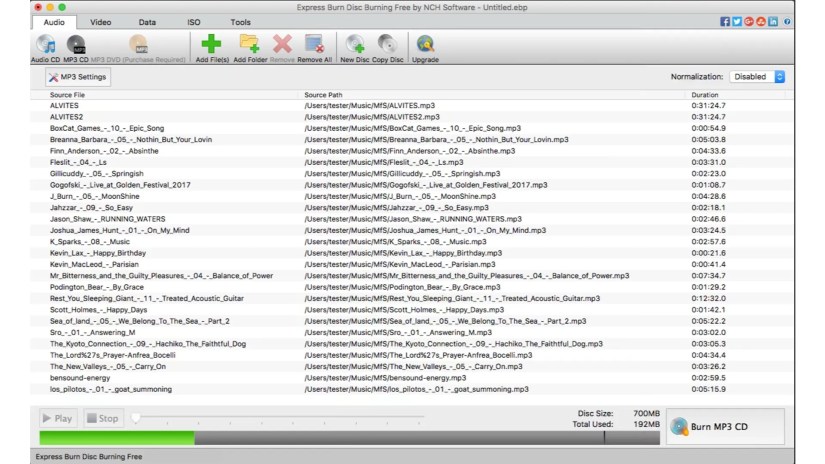This screenshot has height=464, width=825.
Task: Select BoxCat_Games_-_10_-_Epic_Song row
Action: [x=412, y=128]
